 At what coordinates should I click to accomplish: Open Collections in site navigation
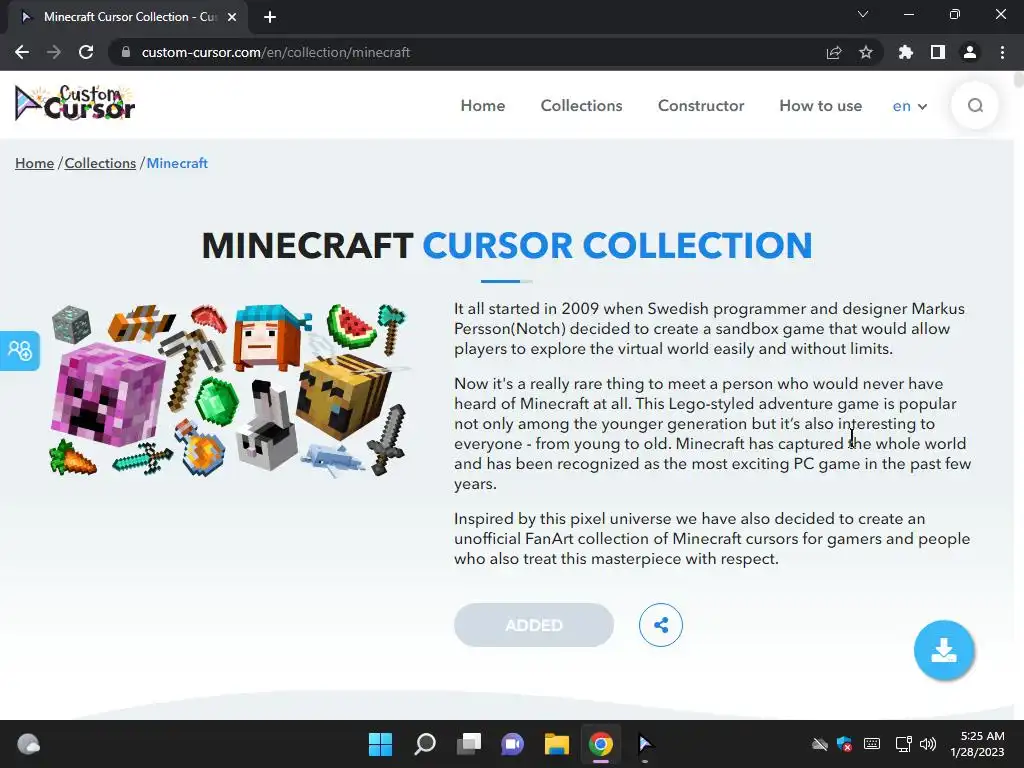pos(581,106)
